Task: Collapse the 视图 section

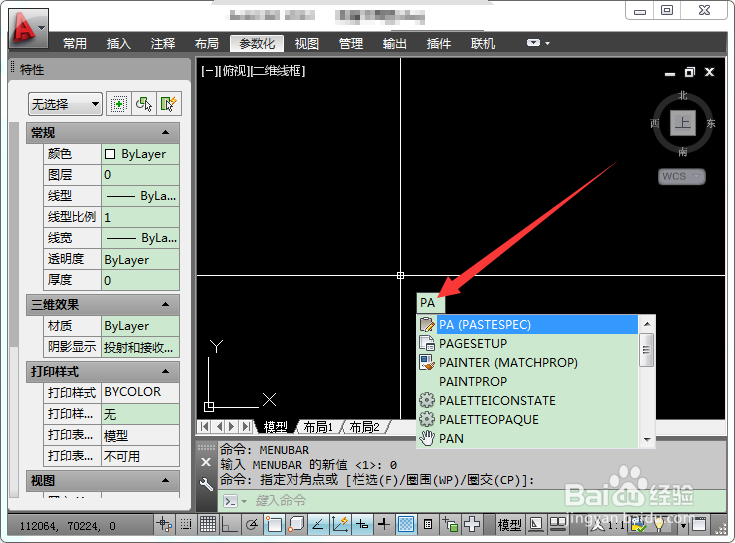Action: [165, 481]
